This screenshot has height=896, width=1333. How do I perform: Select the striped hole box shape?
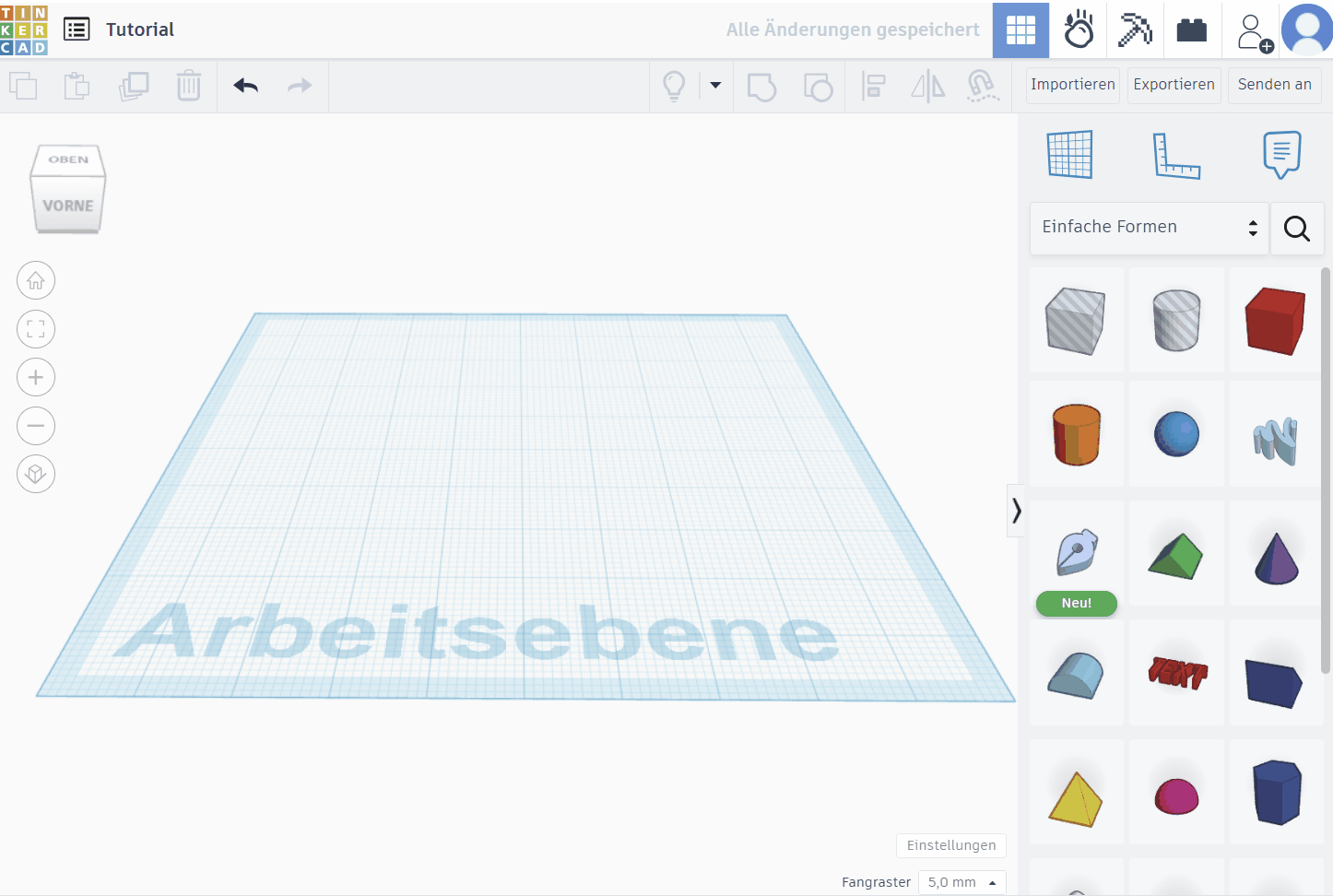click(x=1077, y=320)
